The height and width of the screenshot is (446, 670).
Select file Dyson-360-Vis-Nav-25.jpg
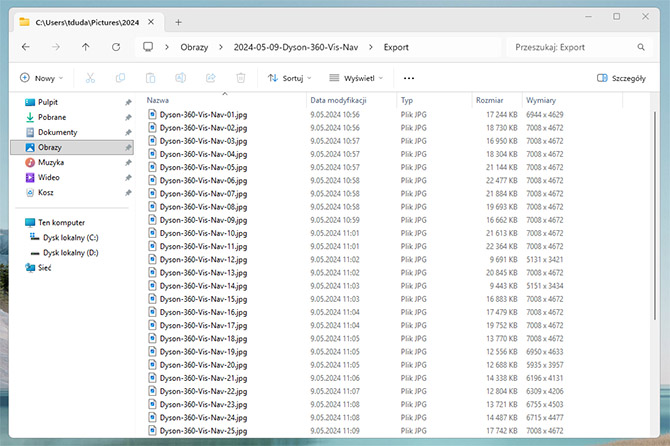203,431
